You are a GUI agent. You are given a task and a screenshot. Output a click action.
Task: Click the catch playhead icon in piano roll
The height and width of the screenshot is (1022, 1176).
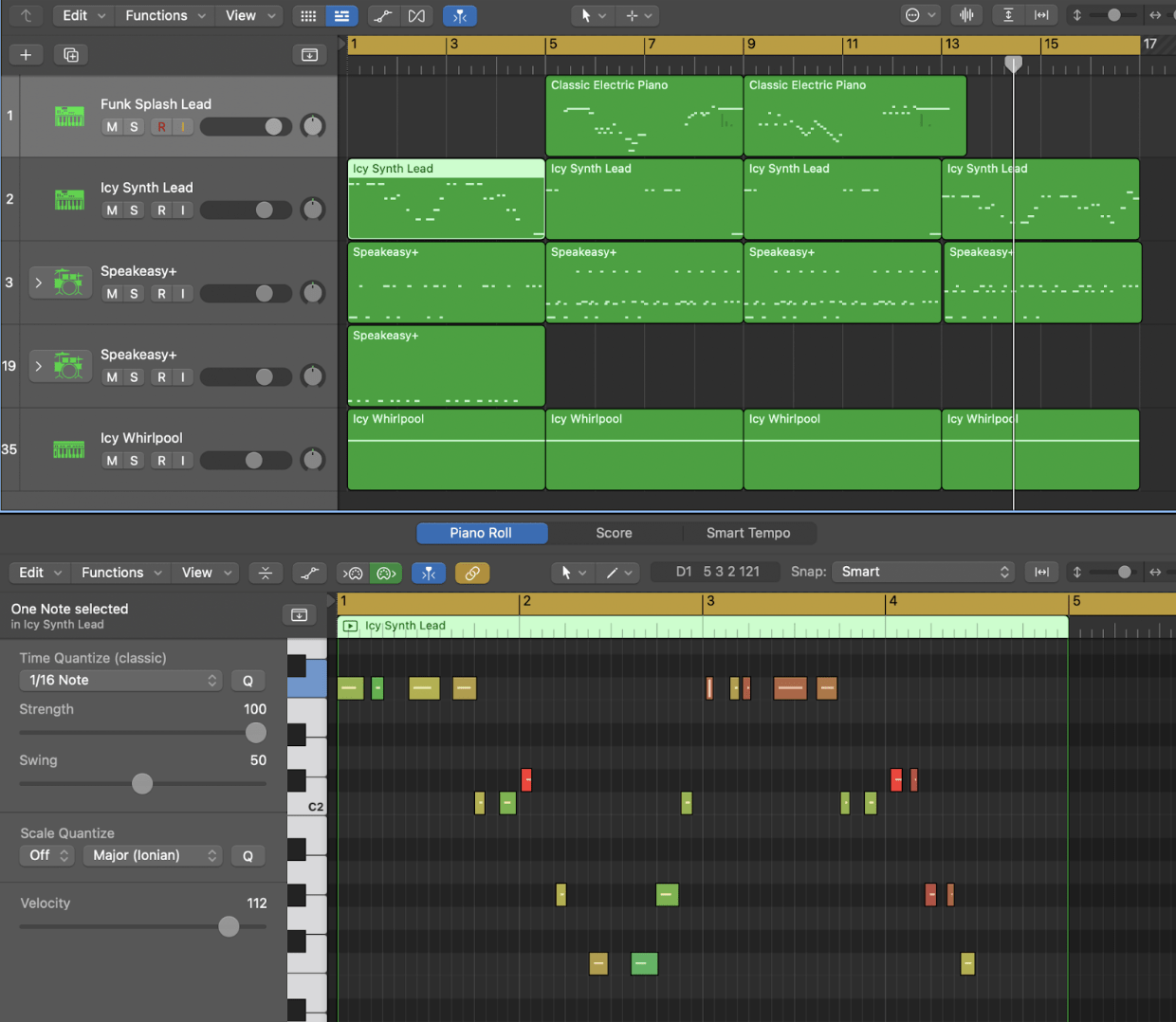(429, 573)
